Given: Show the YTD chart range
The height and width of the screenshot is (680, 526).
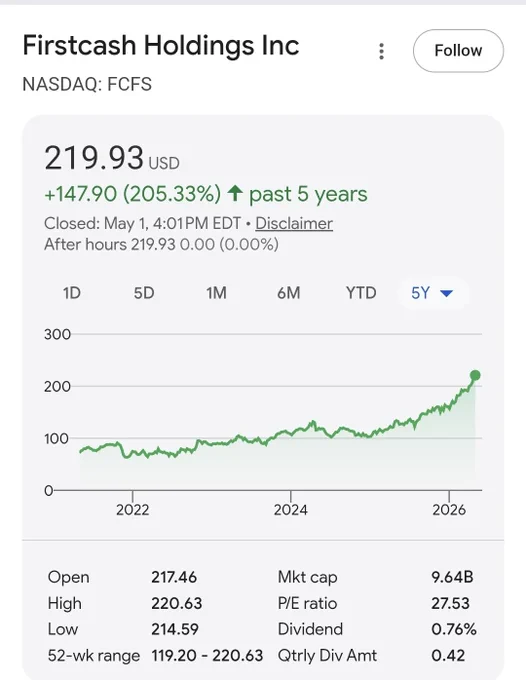Looking at the screenshot, I should (361, 293).
